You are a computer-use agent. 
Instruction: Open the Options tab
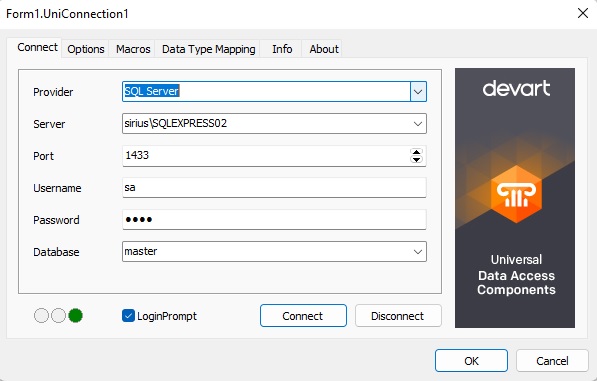tap(86, 49)
